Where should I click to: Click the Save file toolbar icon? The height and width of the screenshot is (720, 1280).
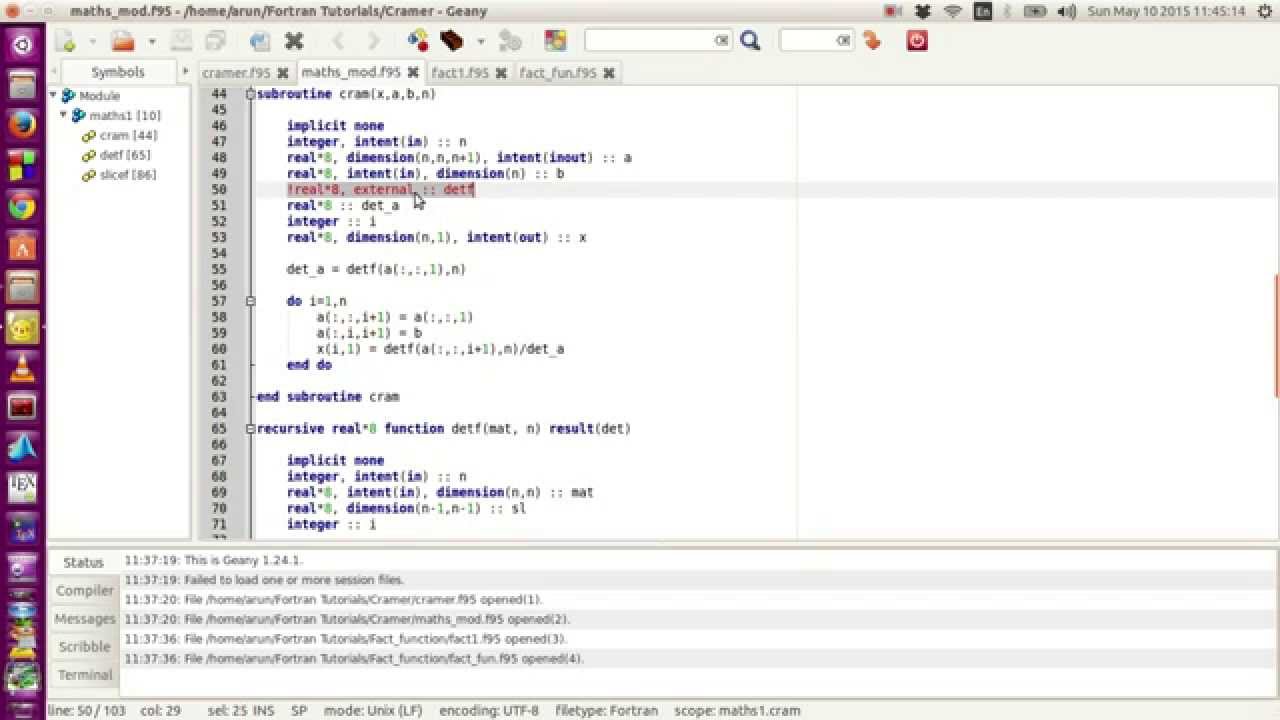pyautogui.click(x=181, y=41)
